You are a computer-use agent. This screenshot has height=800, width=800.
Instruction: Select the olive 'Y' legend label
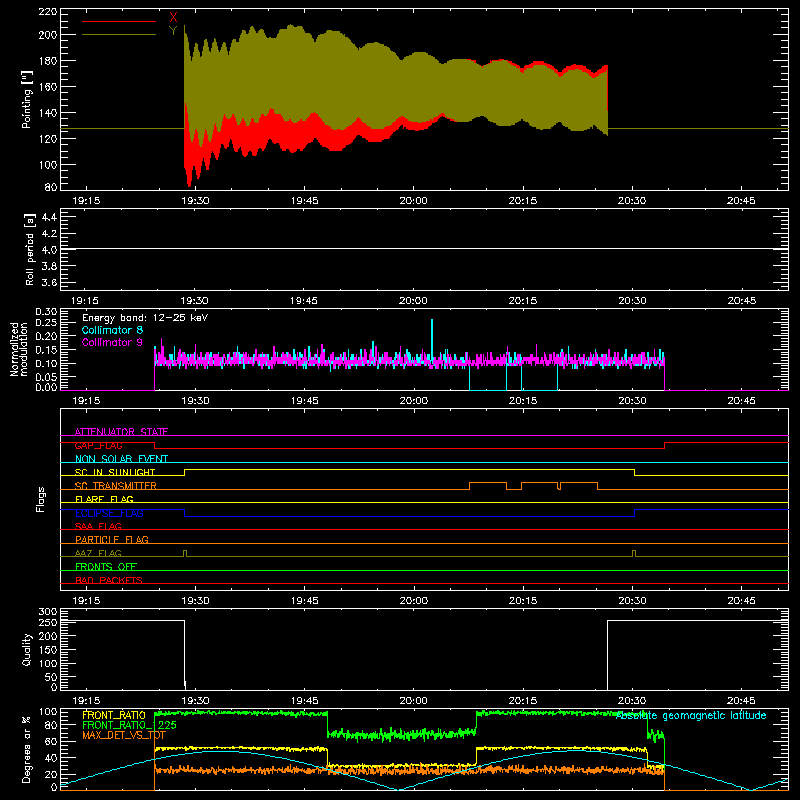[x=173, y=31]
